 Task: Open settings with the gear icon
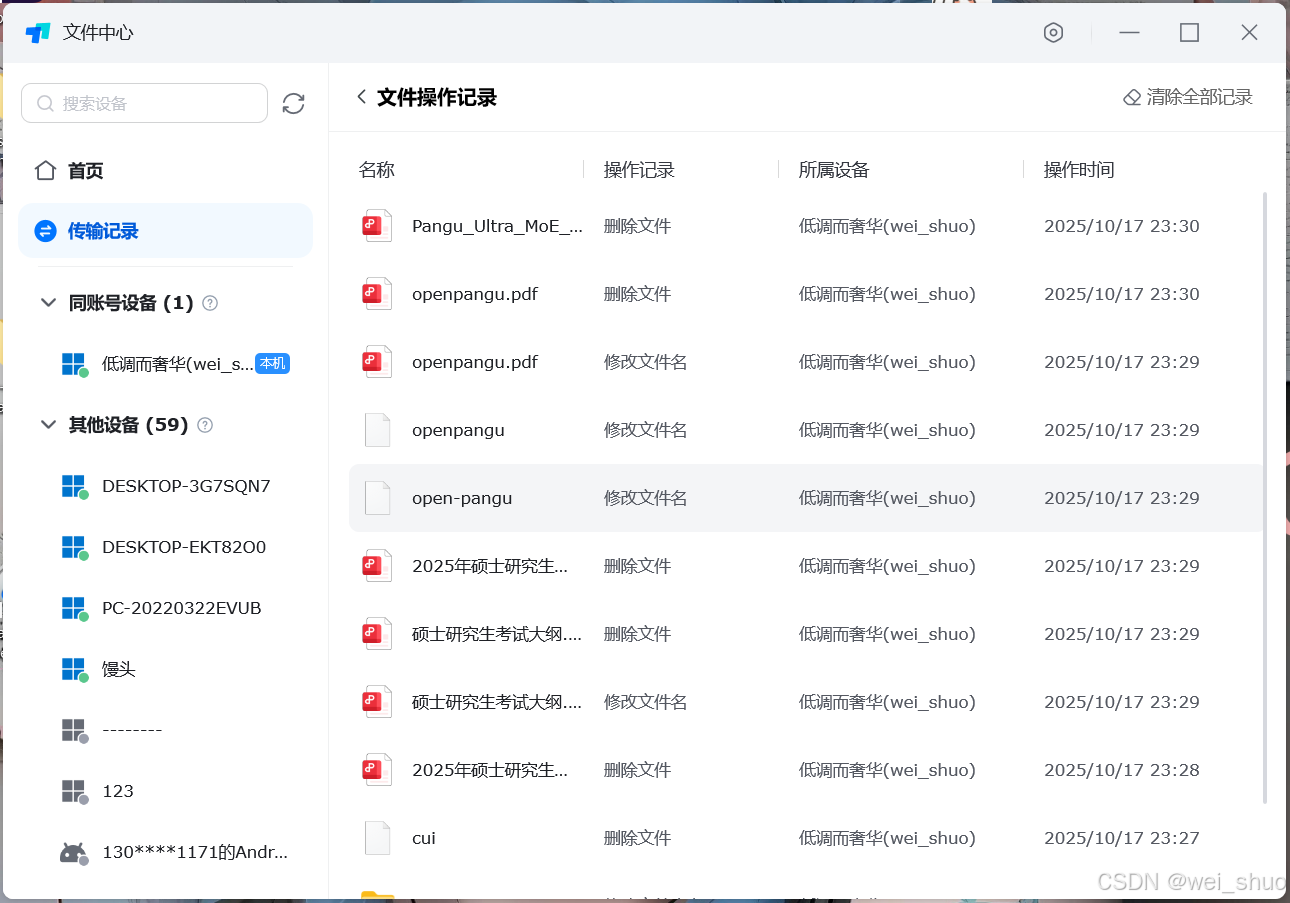1053,32
